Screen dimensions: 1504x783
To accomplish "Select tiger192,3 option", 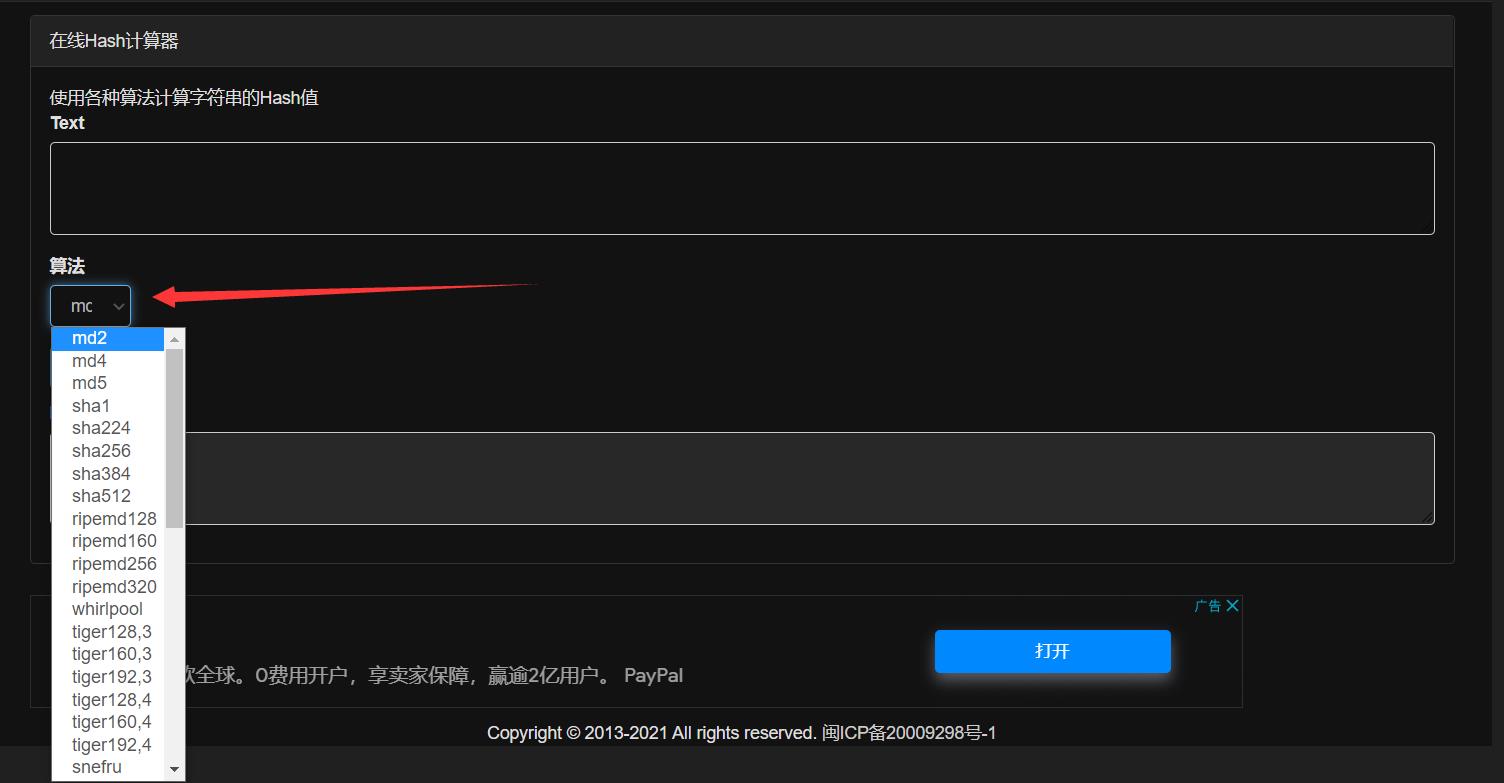I will tap(108, 677).
